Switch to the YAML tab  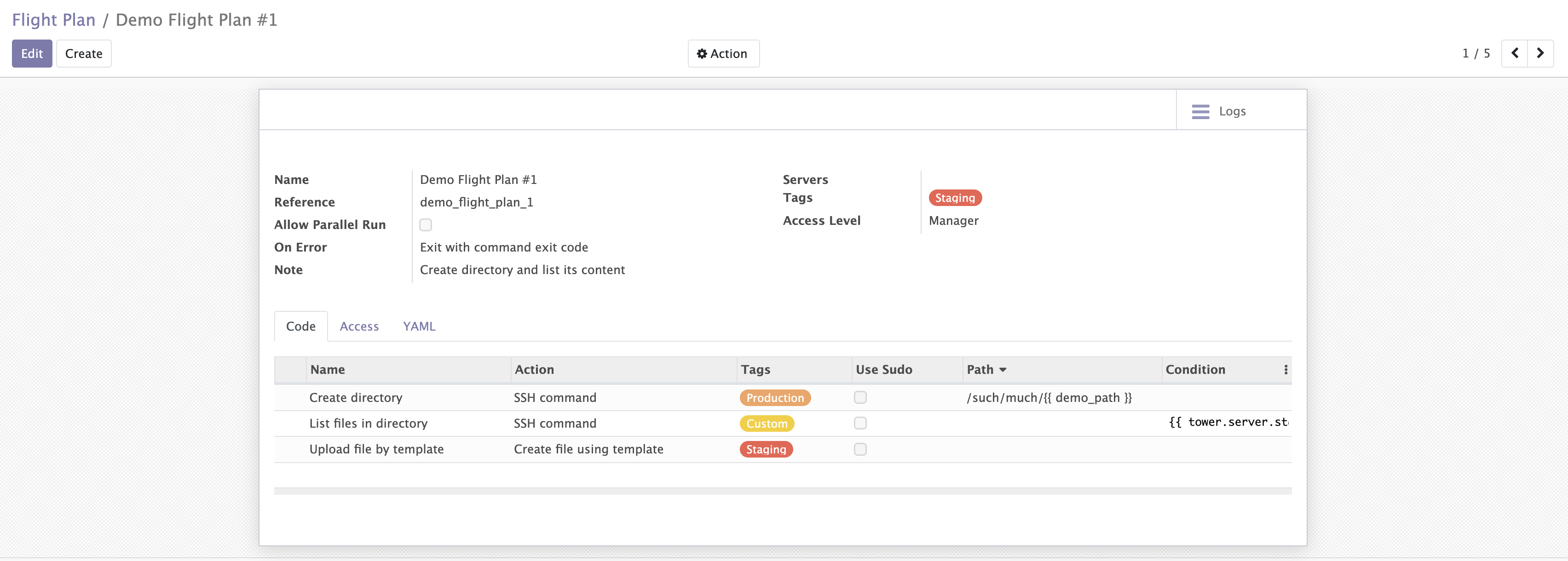[419, 326]
